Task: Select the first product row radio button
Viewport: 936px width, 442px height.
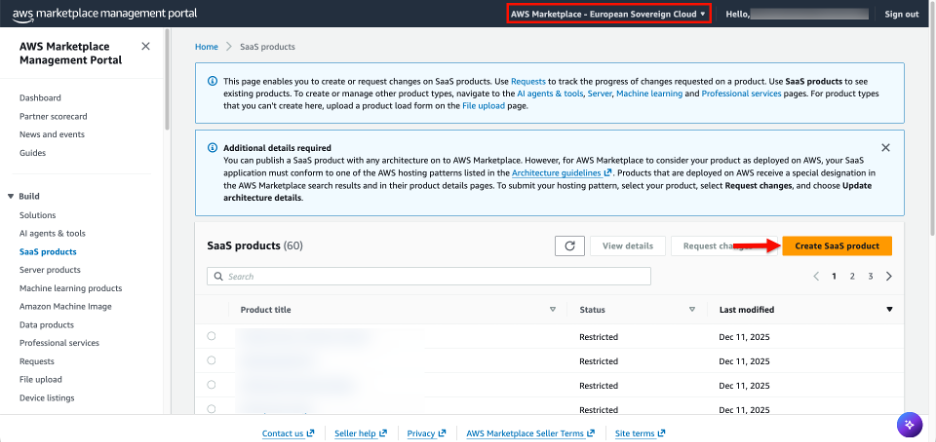Action: pyautogui.click(x=211, y=336)
